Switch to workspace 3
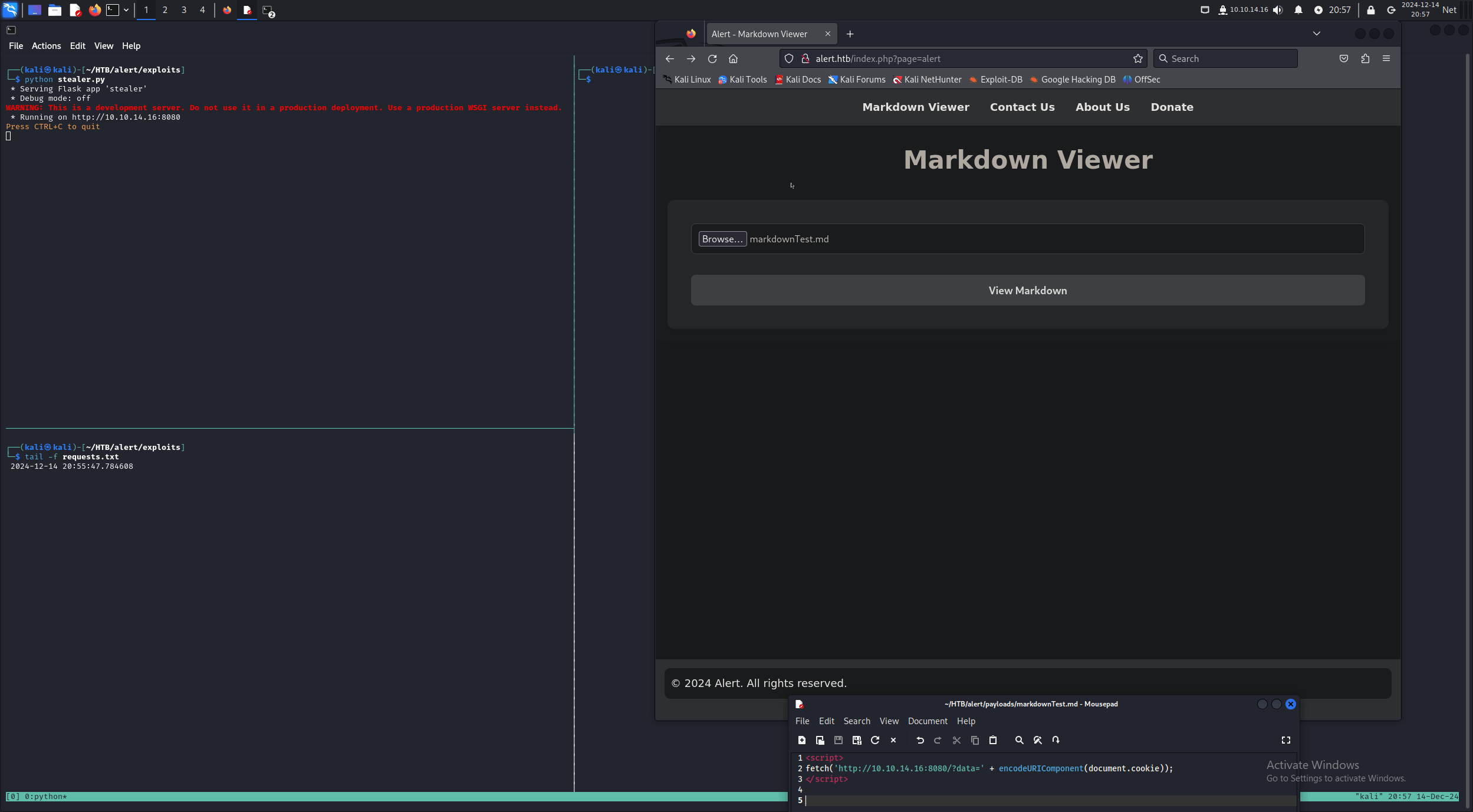 tap(184, 10)
